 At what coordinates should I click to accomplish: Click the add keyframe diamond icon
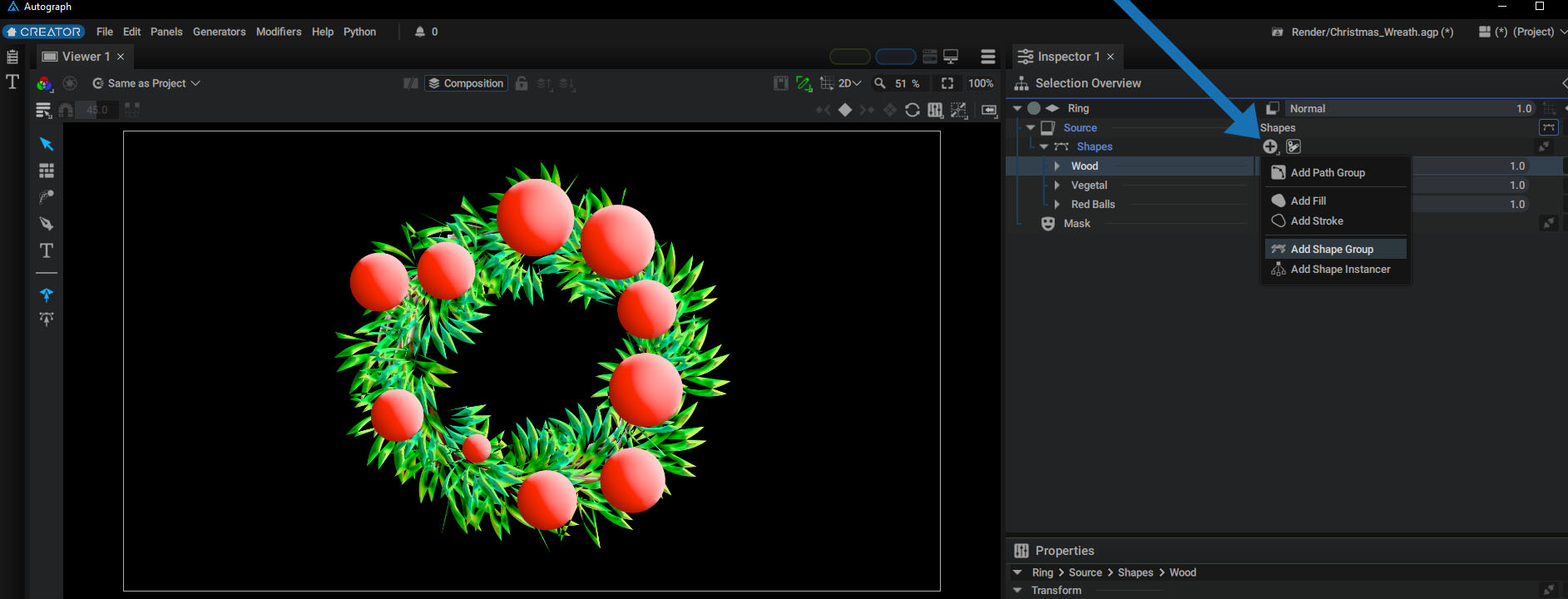click(x=845, y=110)
